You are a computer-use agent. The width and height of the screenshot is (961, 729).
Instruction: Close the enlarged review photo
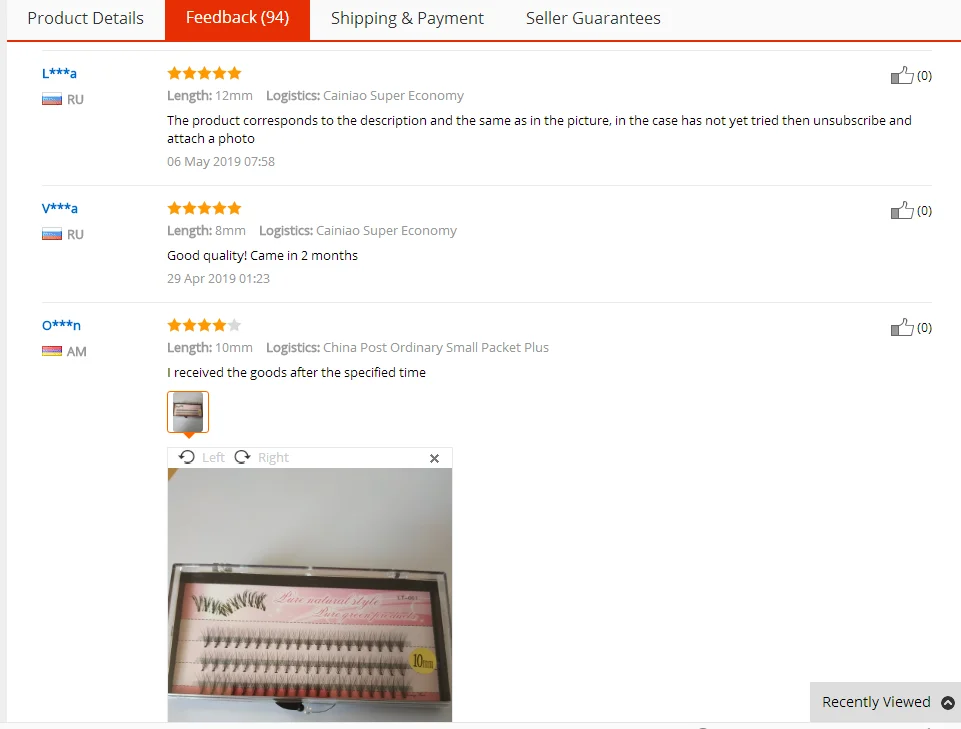click(x=434, y=458)
